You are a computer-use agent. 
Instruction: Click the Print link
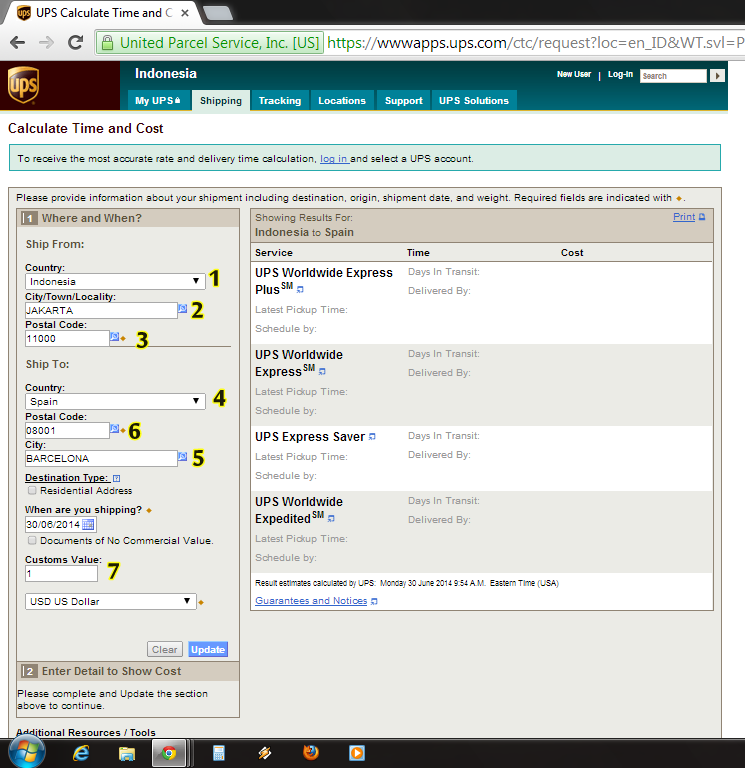[x=684, y=216]
